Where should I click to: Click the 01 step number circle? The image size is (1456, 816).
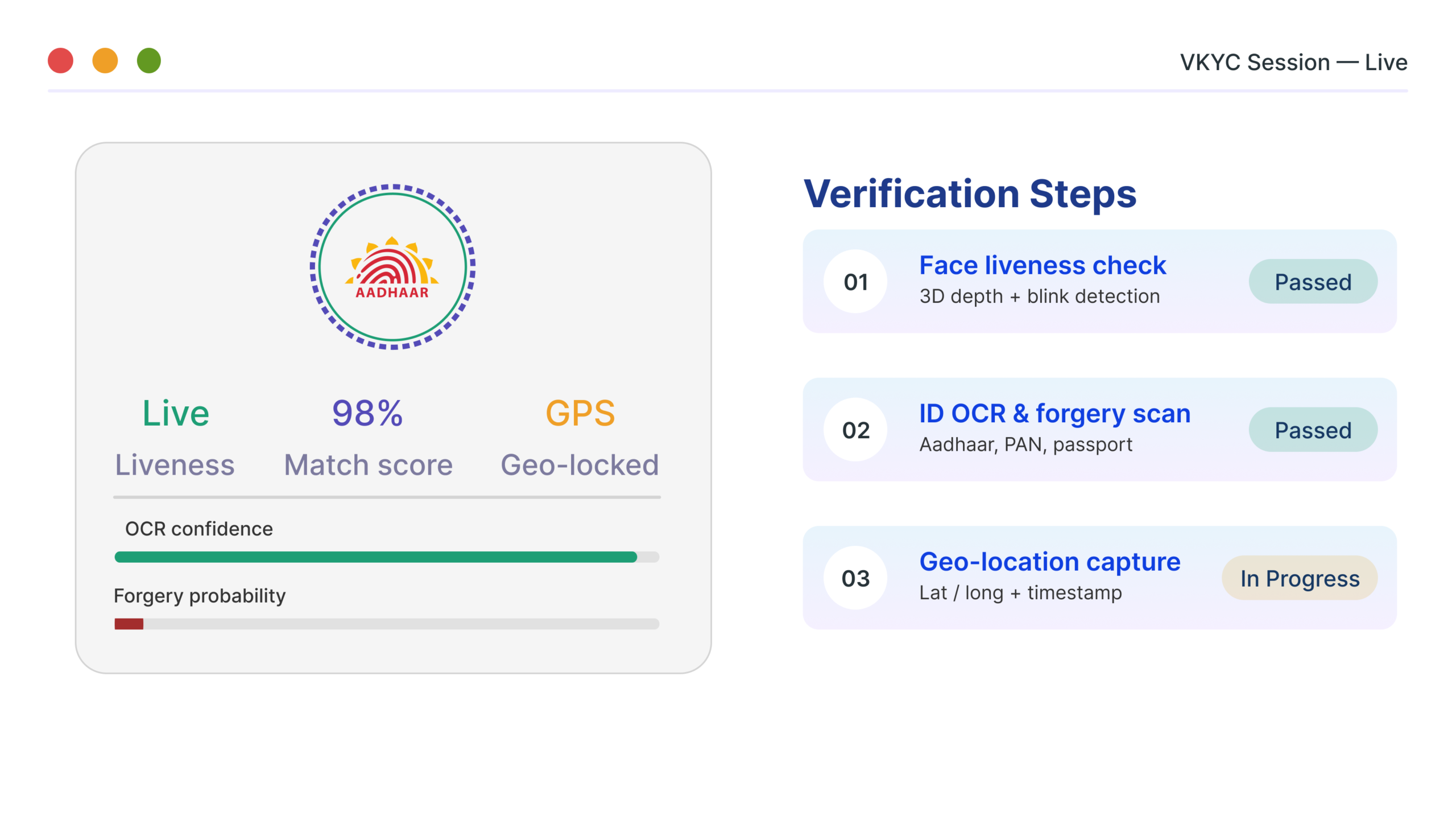[x=855, y=282]
